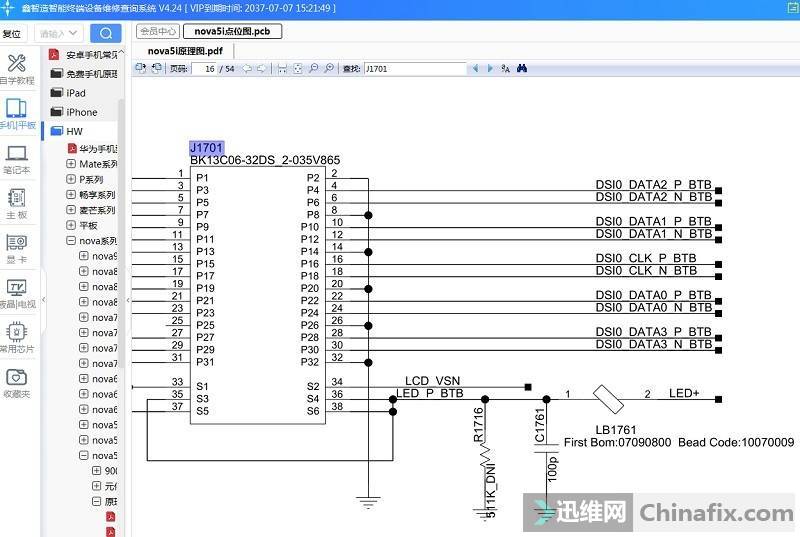Viewport: 800px width, 537px height.
Task: Click the blue magnifier search button
Action: (x=105, y=33)
